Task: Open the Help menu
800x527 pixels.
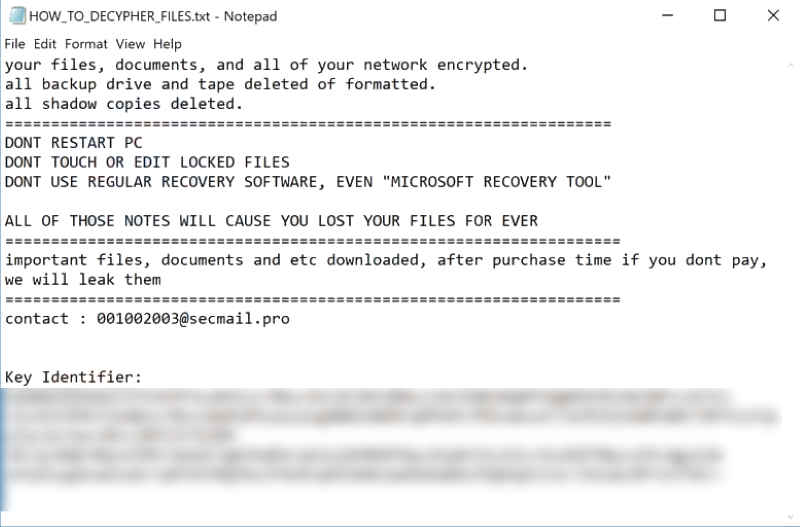Action: (168, 44)
